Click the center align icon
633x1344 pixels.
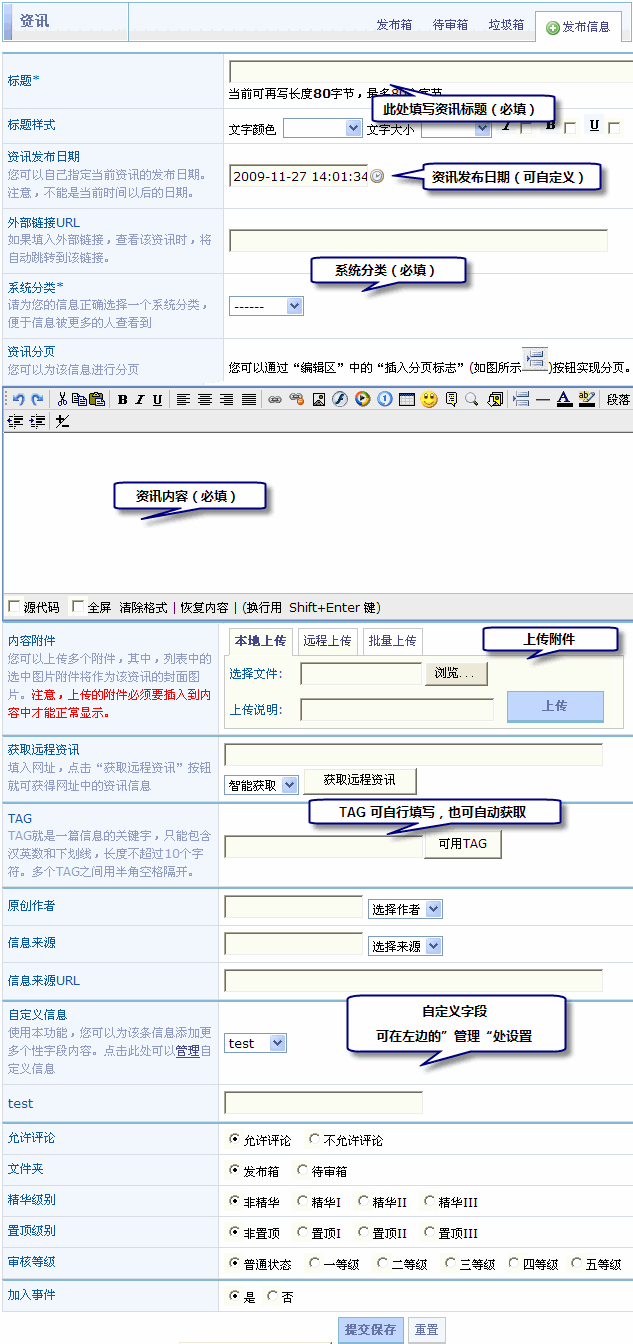tap(205, 400)
